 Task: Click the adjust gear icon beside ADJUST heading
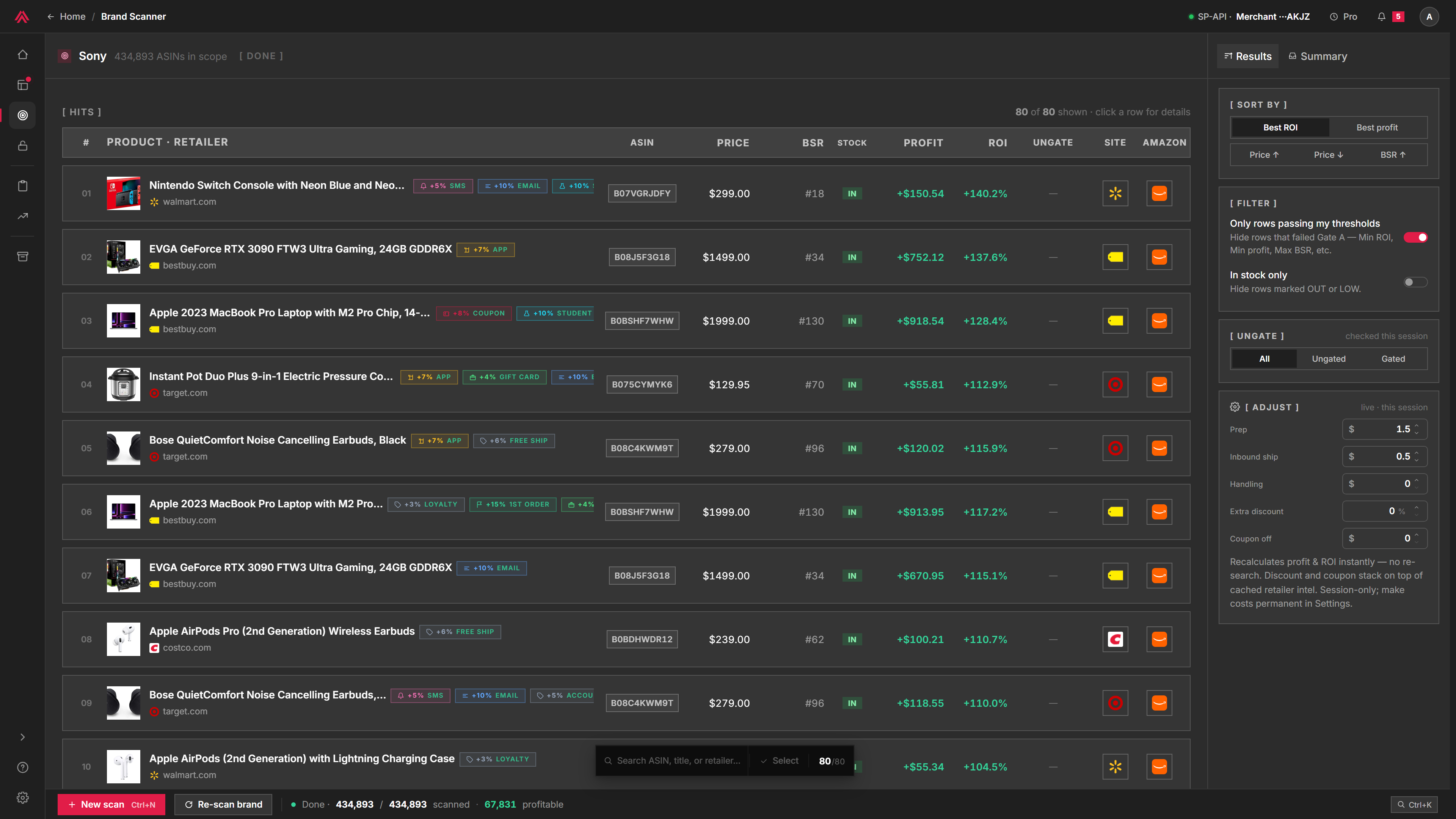click(1235, 407)
